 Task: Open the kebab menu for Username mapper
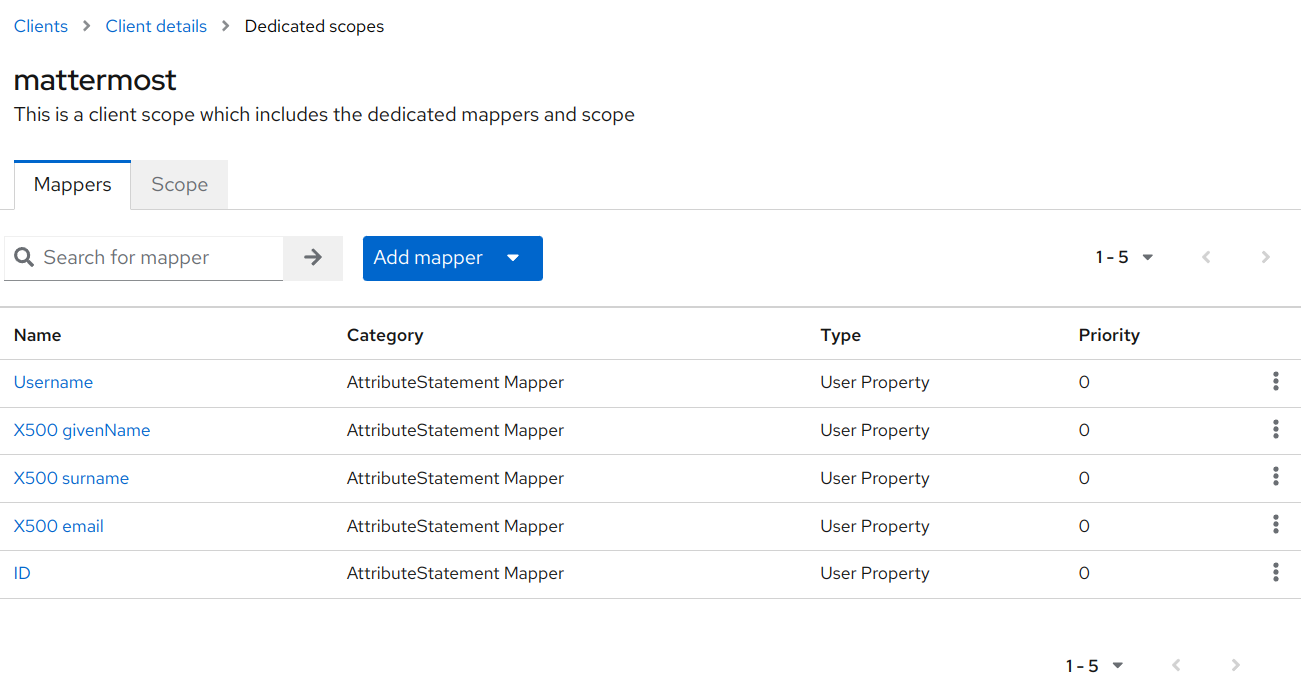(x=1276, y=381)
